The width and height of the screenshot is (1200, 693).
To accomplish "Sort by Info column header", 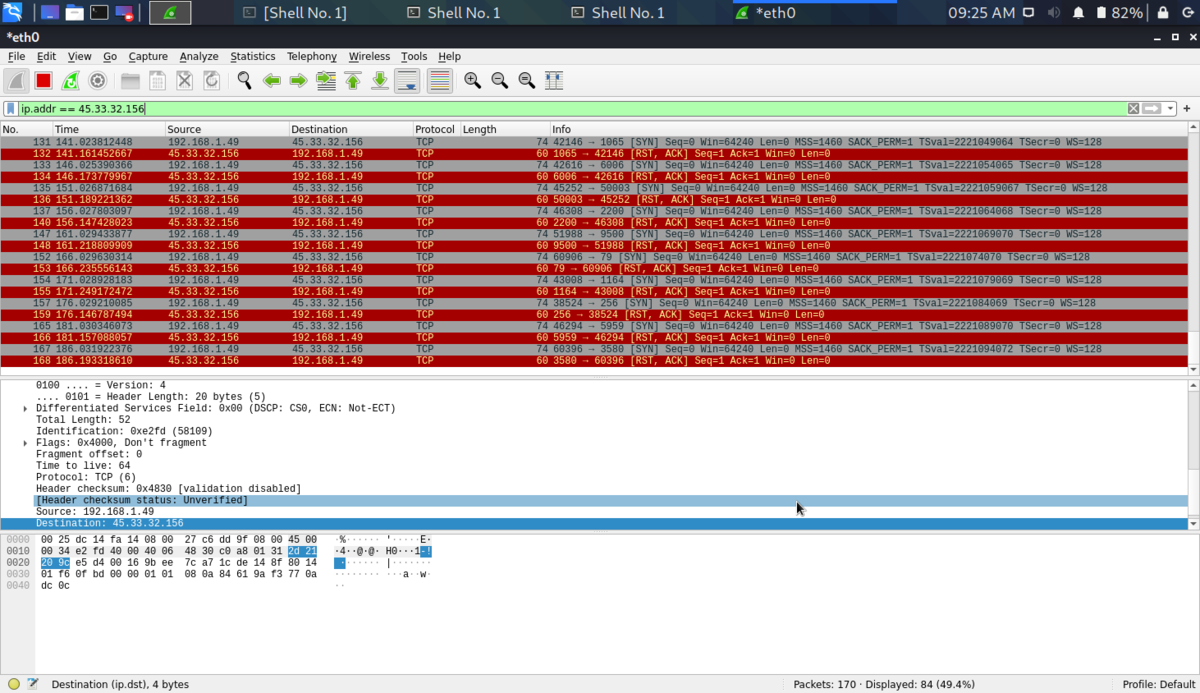I will point(868,130).
